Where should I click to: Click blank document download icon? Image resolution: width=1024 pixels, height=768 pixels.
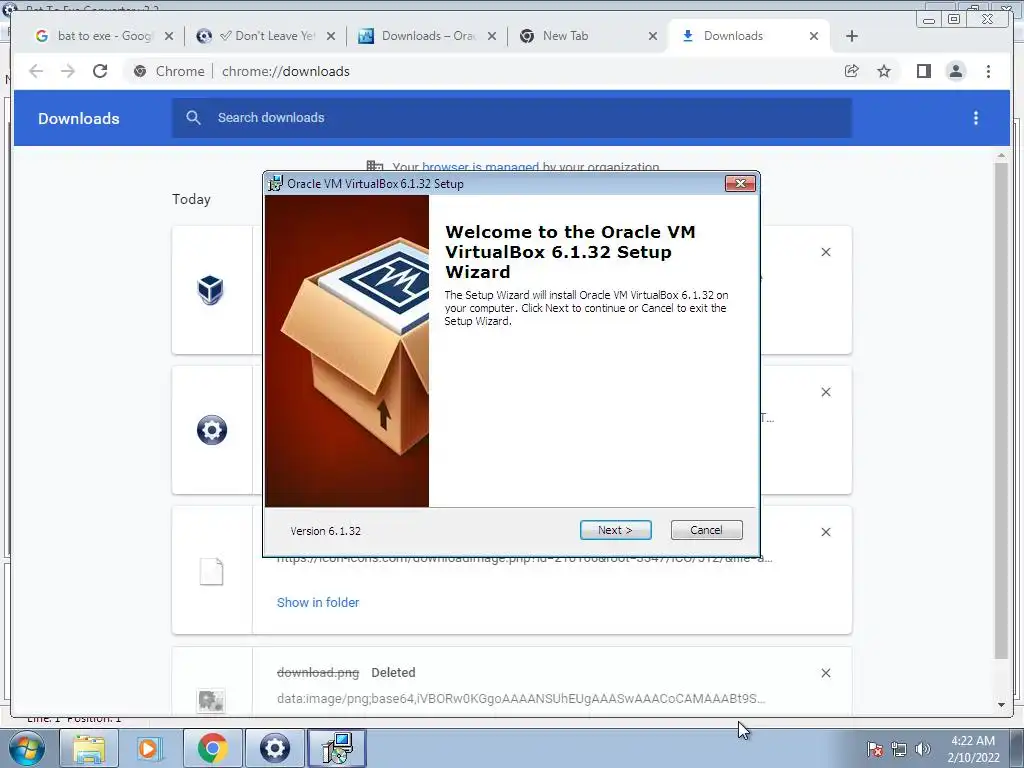pos(212,572)
